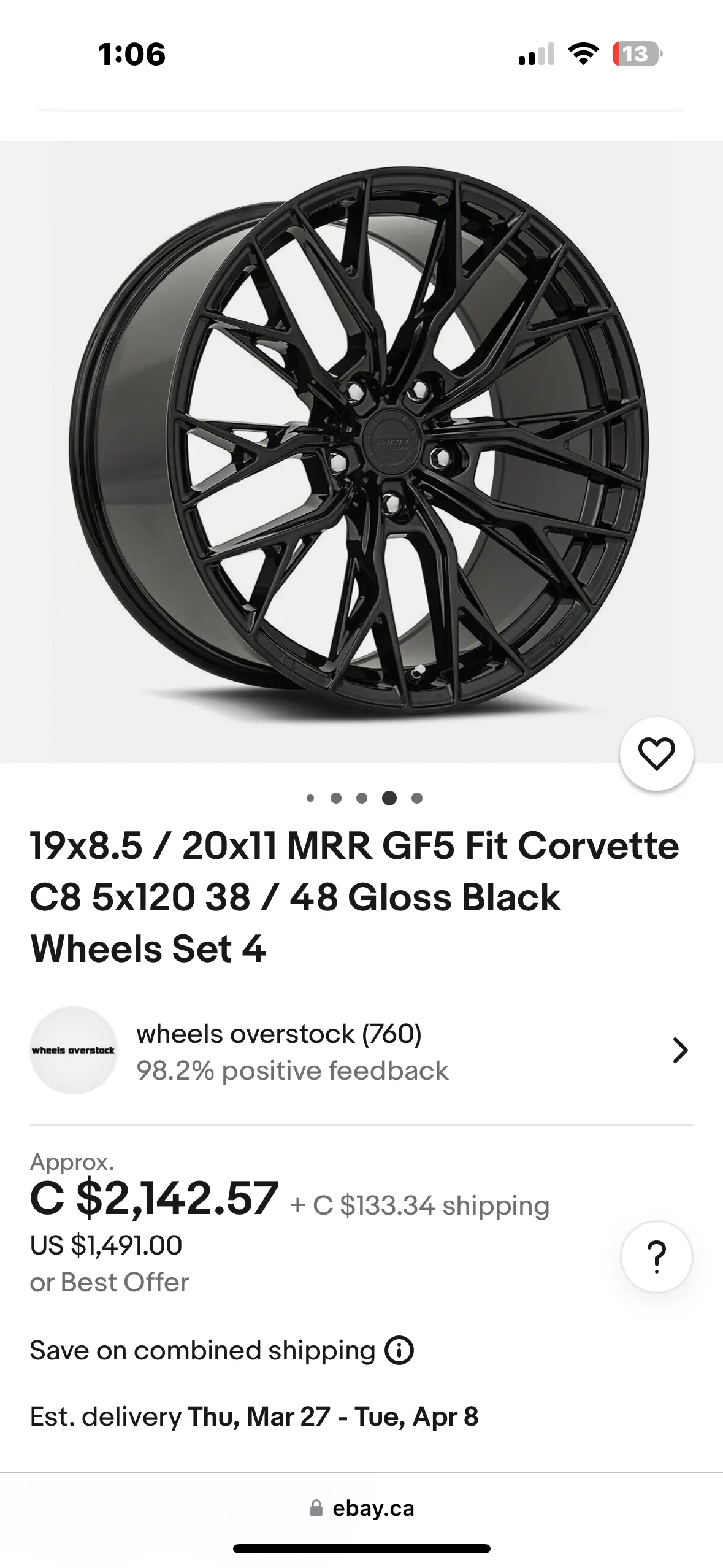
Task: Tap the battery indicator in status bar
Action: [x=637, y=54]
